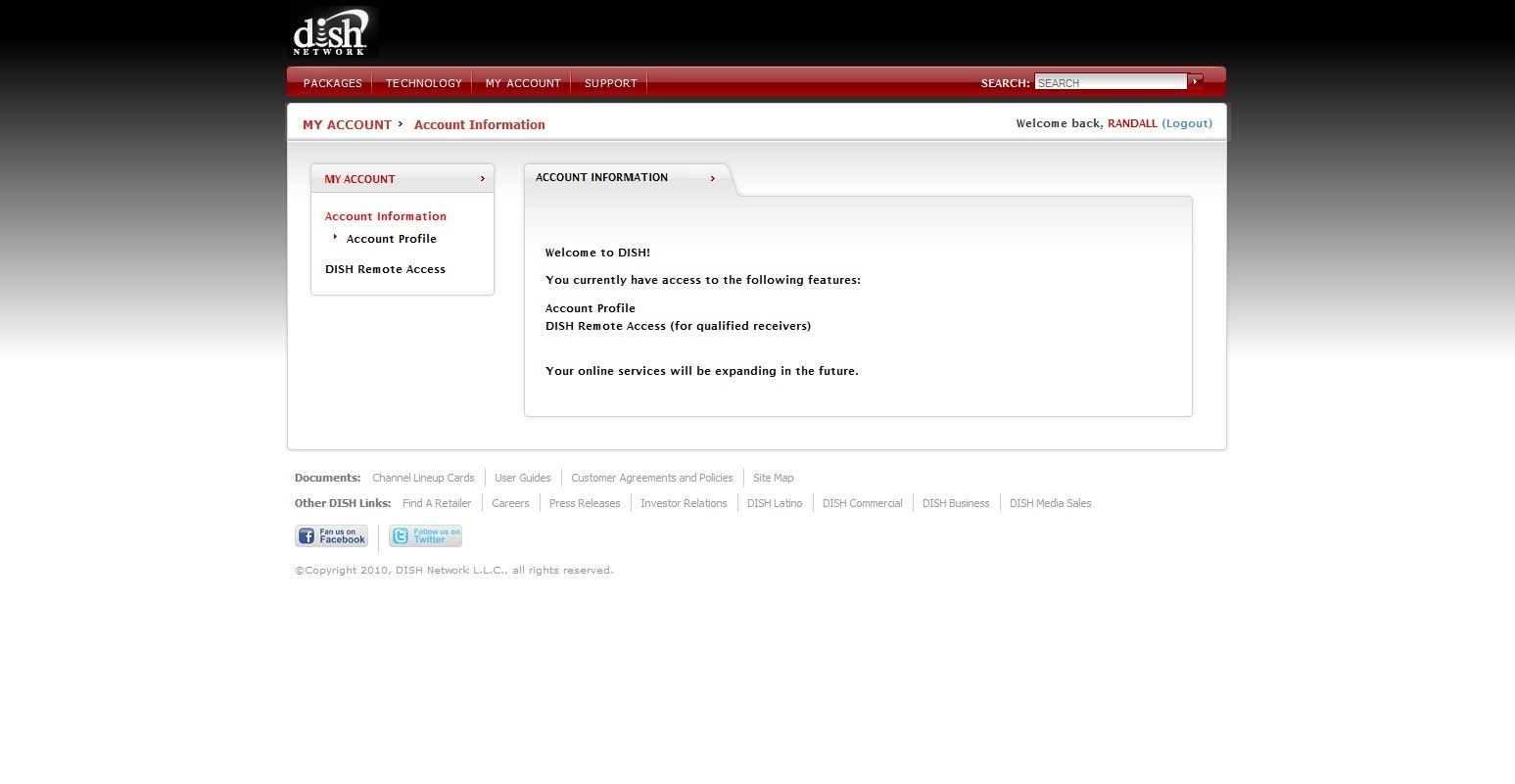Open the Channel Lineup Cards link
The height and width of the screenshot is (784, 1515).
423,478
